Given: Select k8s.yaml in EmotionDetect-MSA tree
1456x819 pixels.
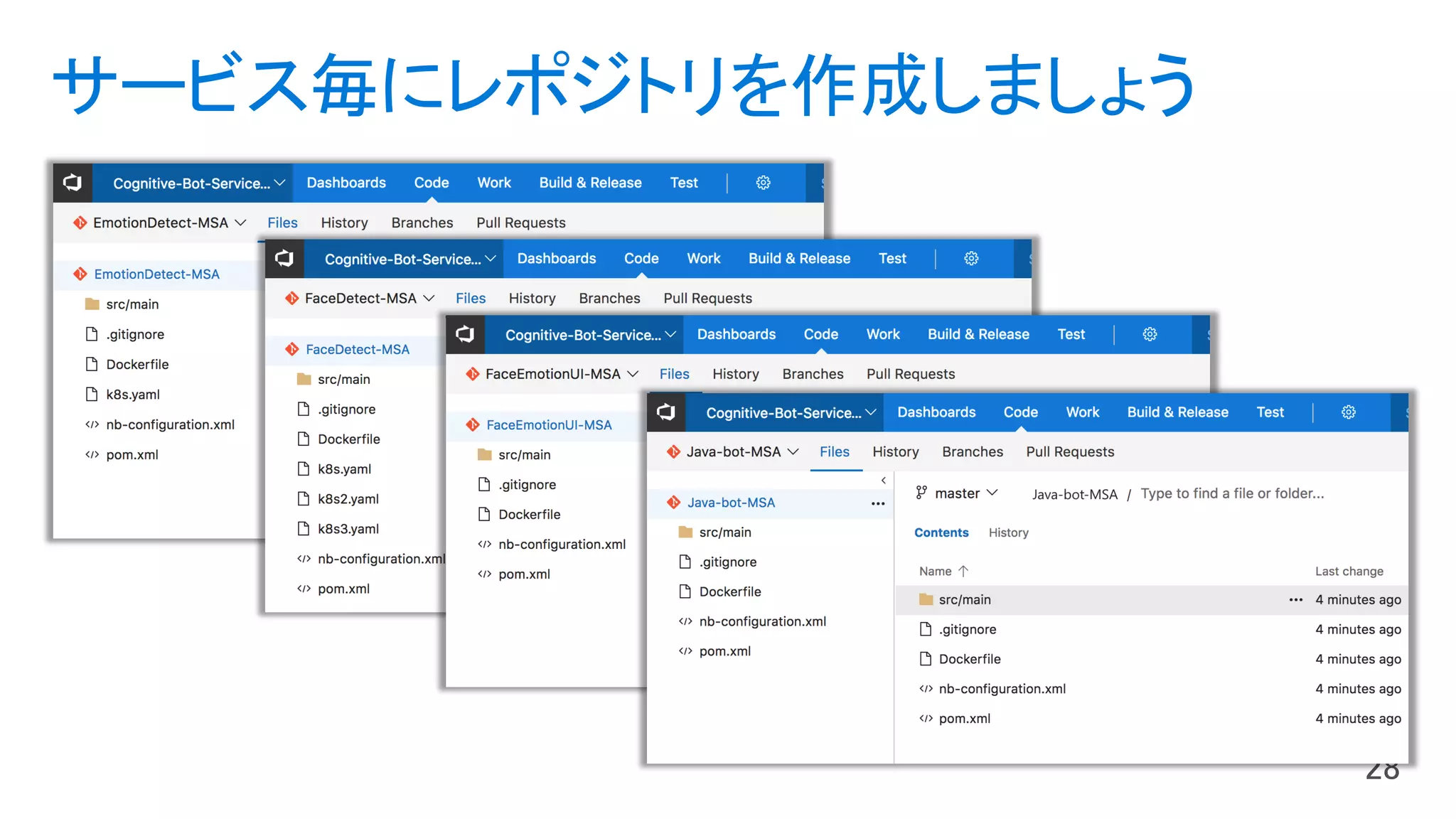Looking at the screenshot, I should click(x=132, y=394).
